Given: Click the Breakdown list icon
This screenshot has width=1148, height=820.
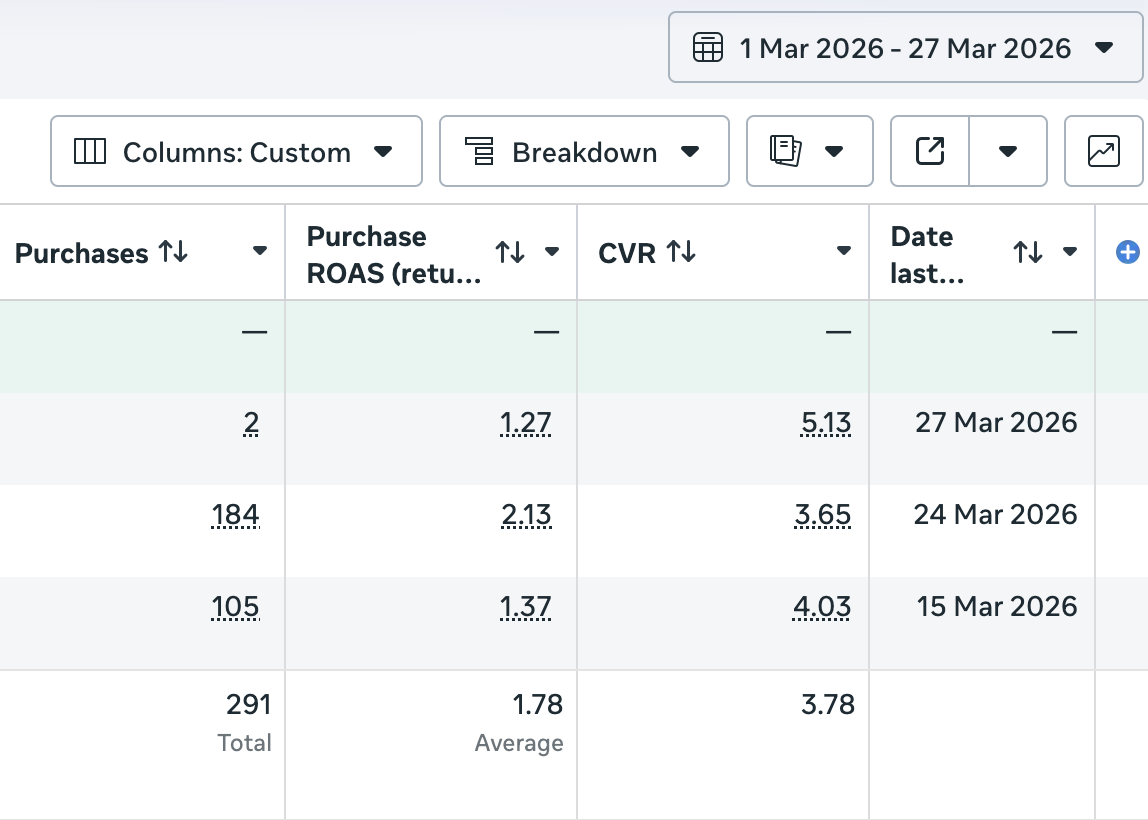Looking at the screenshot, I should [480, 152].
